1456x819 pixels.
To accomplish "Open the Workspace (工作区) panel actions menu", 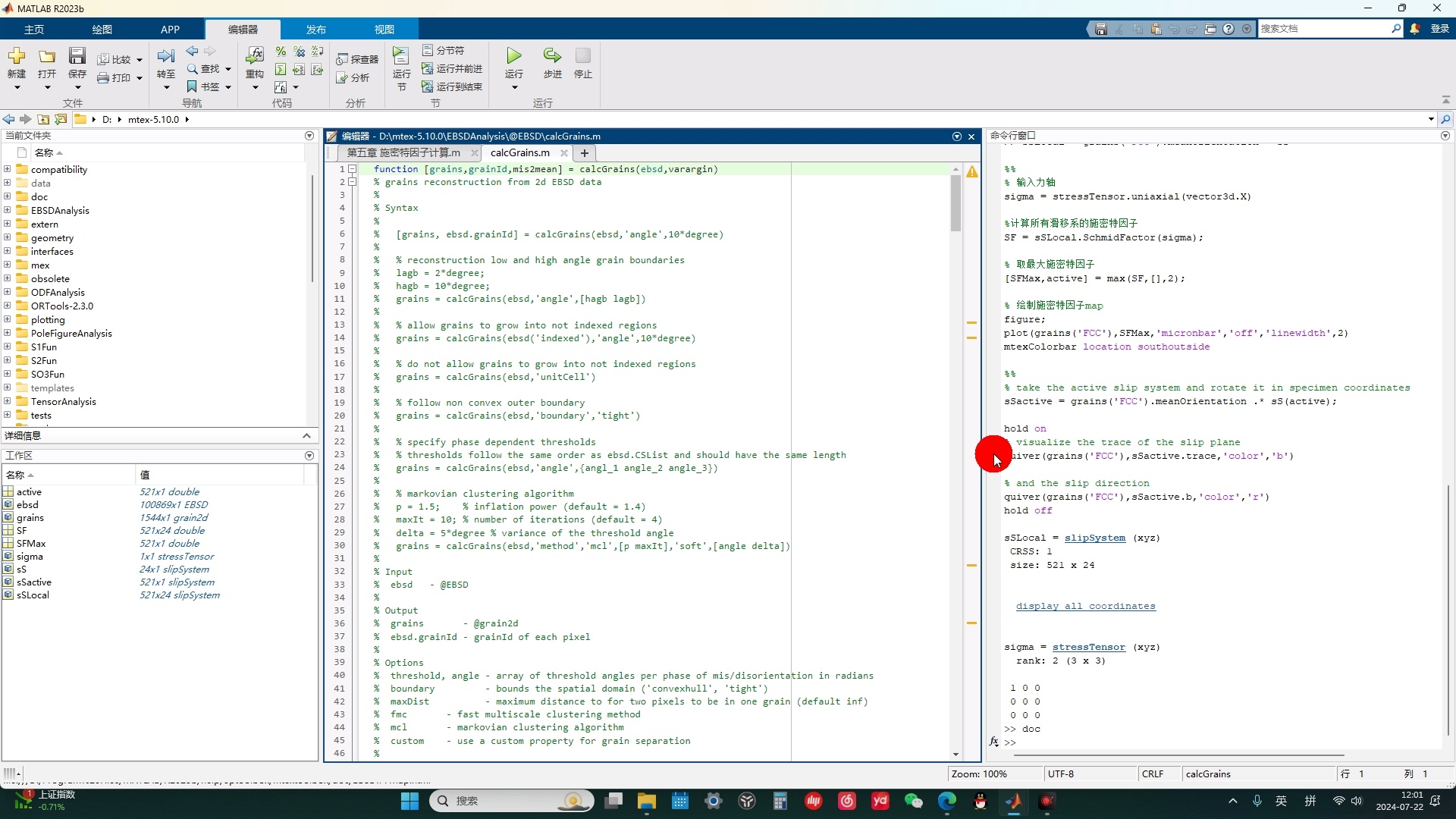I will click(x=309, y=456).
